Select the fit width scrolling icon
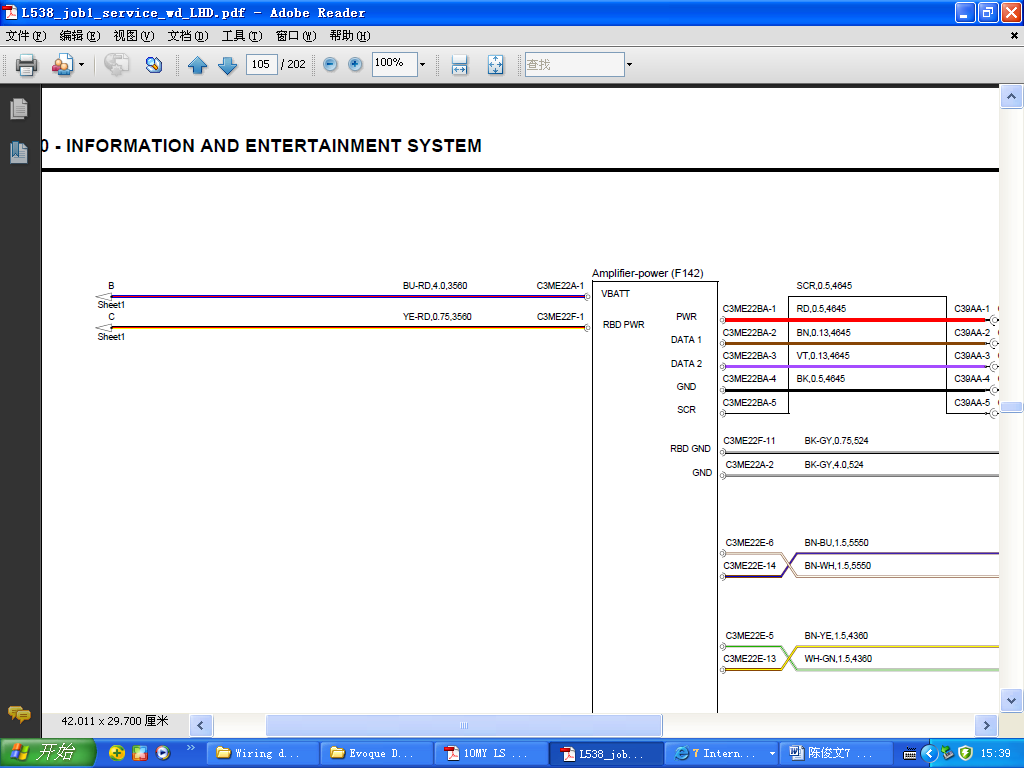This screenshot has width=1024, height=768. [x=459, y=65]
